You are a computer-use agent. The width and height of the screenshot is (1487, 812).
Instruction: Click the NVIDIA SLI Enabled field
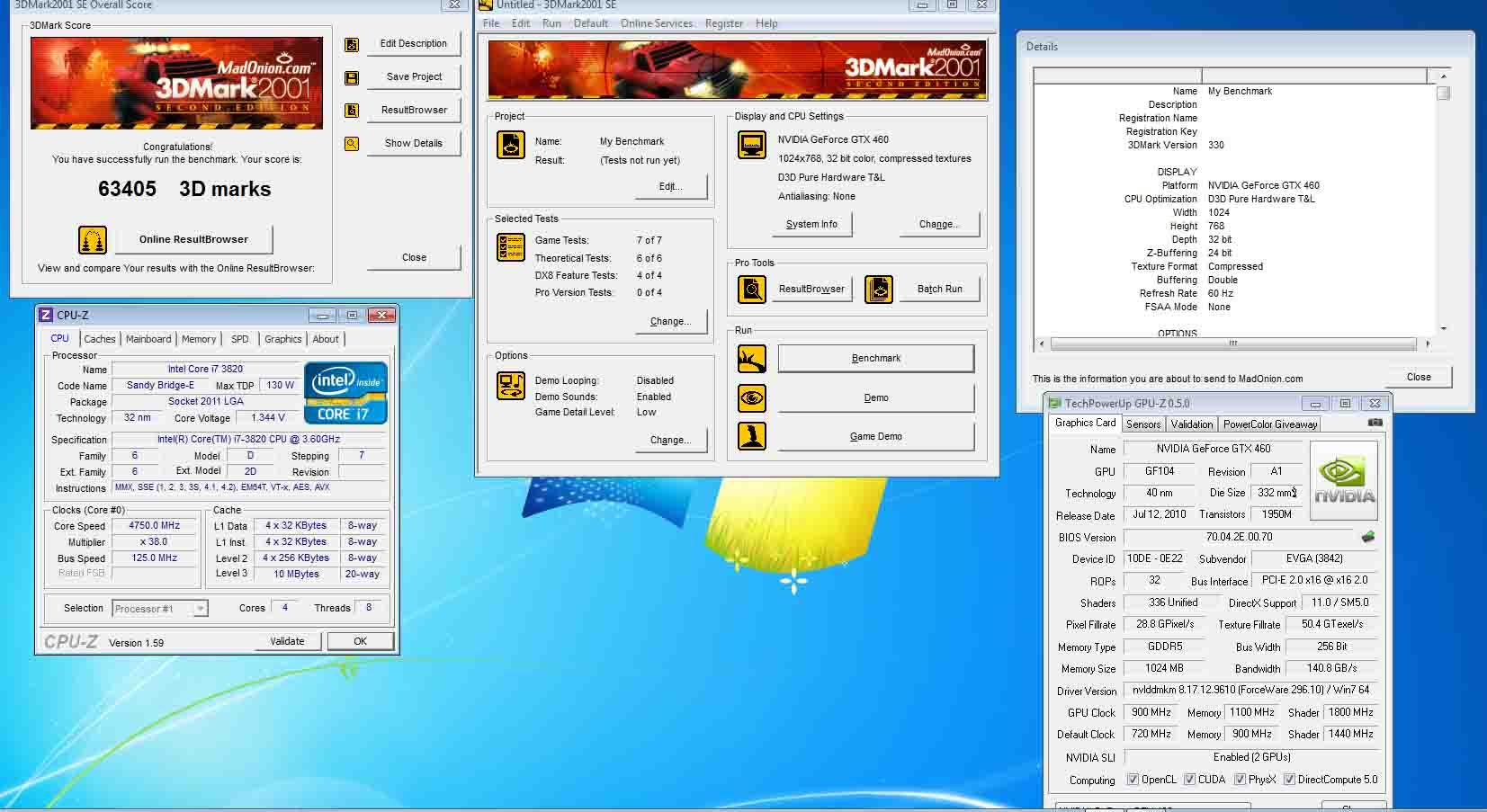tap(1250, 757)
